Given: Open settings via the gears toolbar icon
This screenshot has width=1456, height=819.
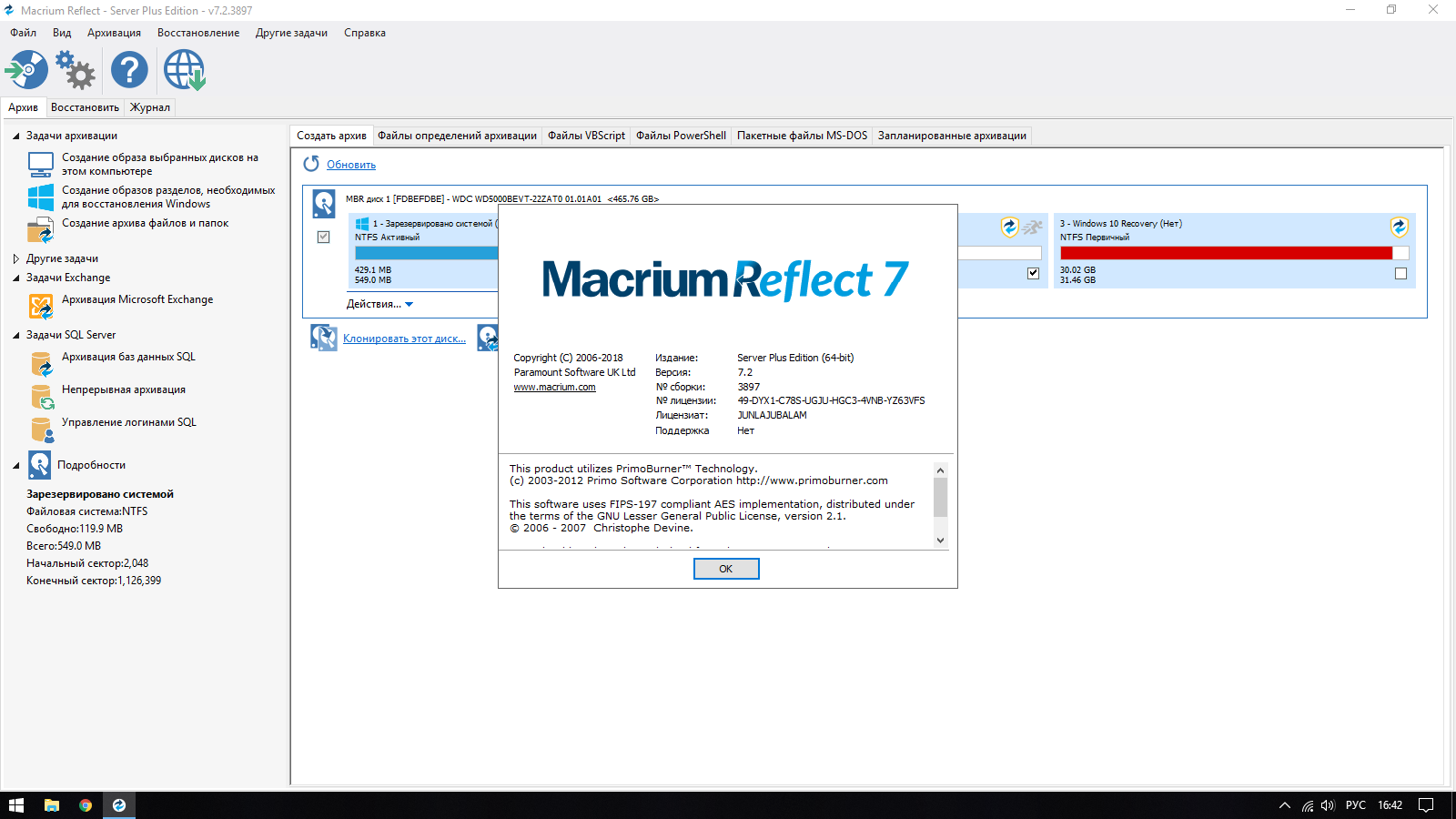Looking at the screenshot, I should coord(76,70).
